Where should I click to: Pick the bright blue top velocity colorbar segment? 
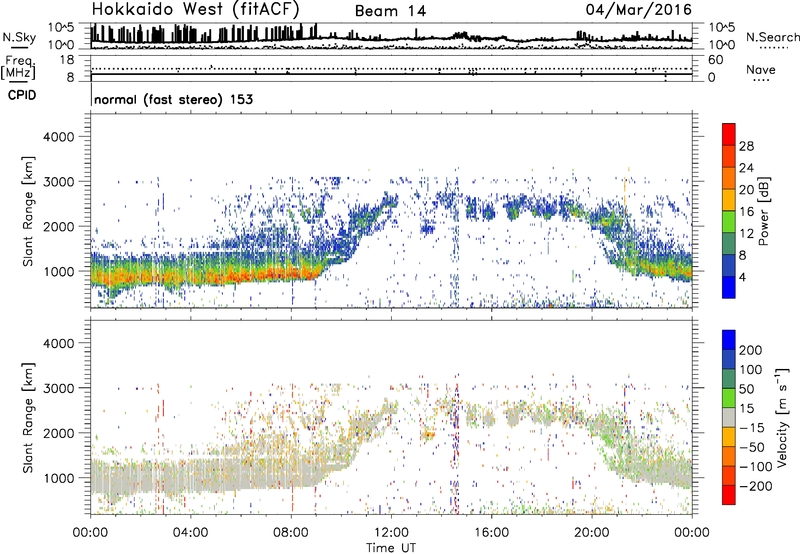(729, 340)
